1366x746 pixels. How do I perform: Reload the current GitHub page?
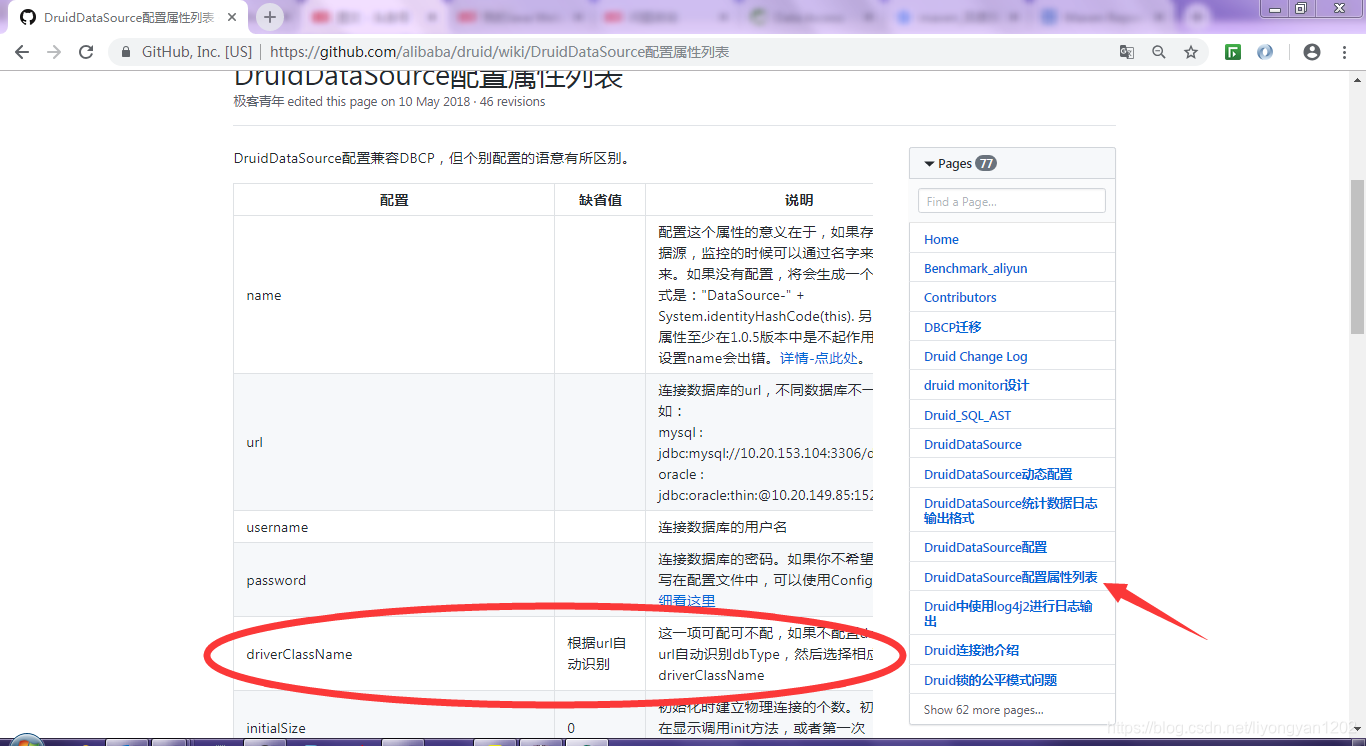click(86, 52)
